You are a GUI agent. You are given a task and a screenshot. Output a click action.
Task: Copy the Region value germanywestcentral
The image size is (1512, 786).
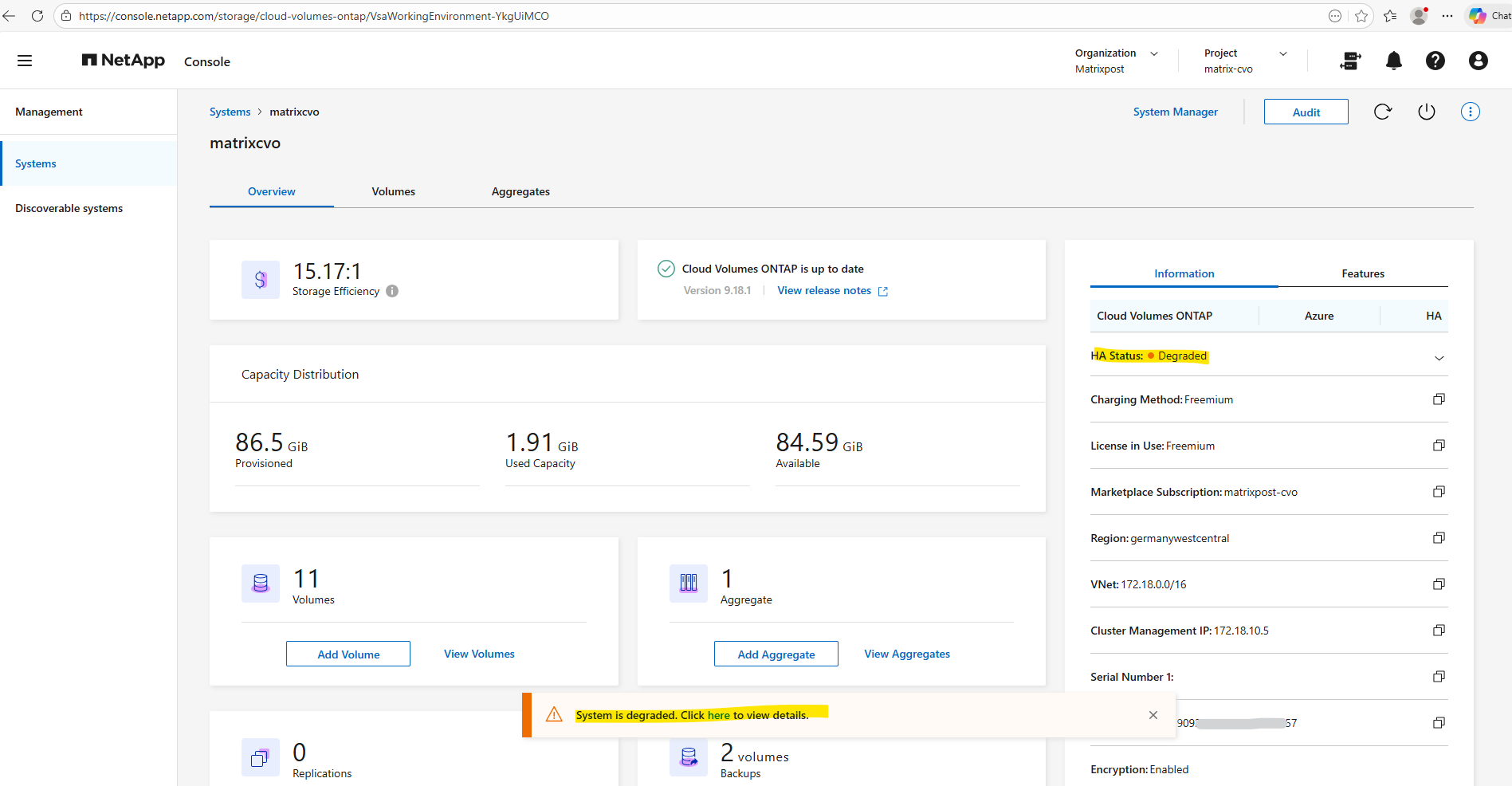coord(1439,538)
